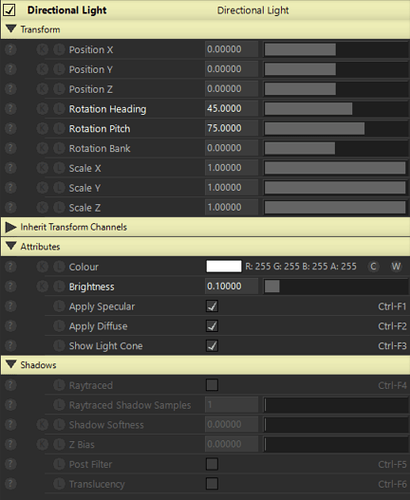The image size is (410, 500).
Task: Uncheck the Show Light Cone option
Action: pyautogui.click(x=212, y=346)
